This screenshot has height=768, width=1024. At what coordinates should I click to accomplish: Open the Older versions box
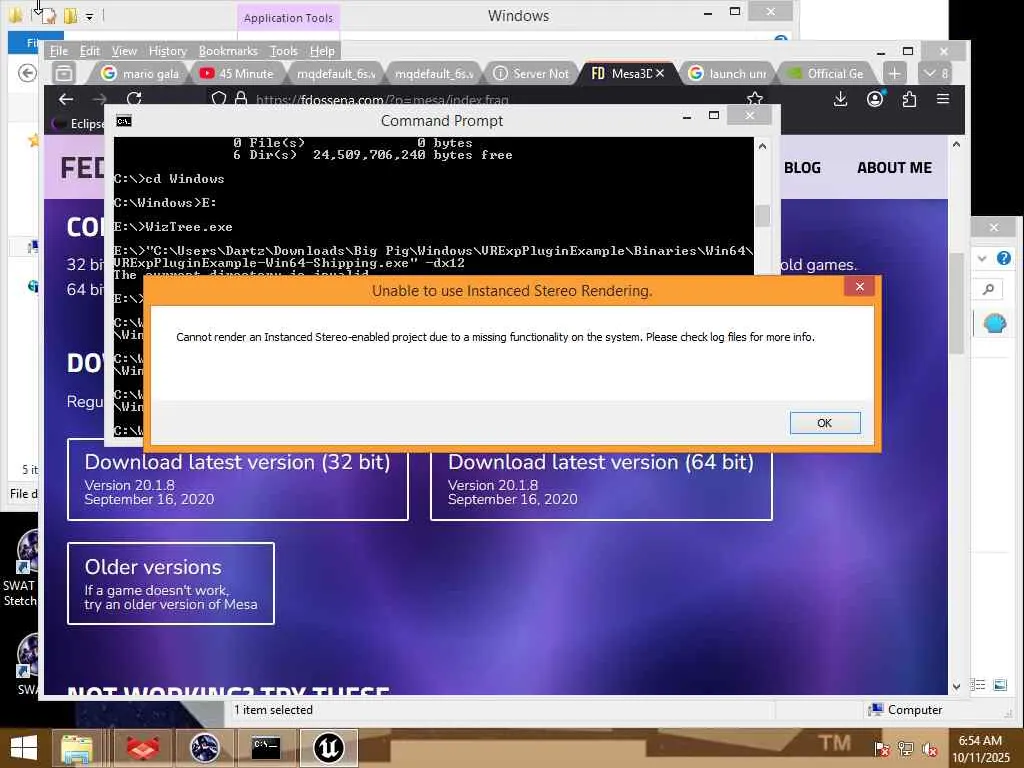click(x=170, y=583)
